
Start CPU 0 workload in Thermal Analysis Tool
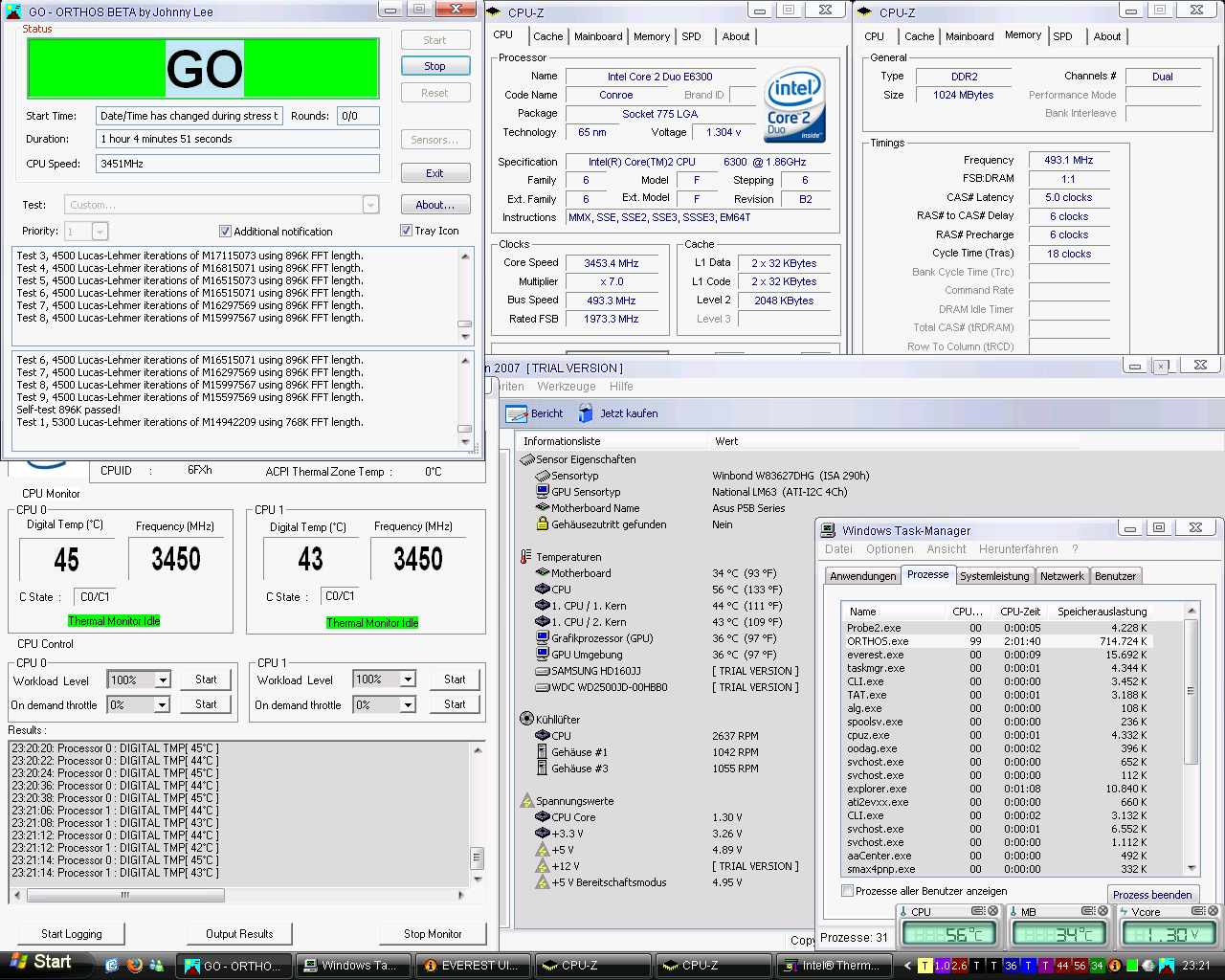[206, 679]
